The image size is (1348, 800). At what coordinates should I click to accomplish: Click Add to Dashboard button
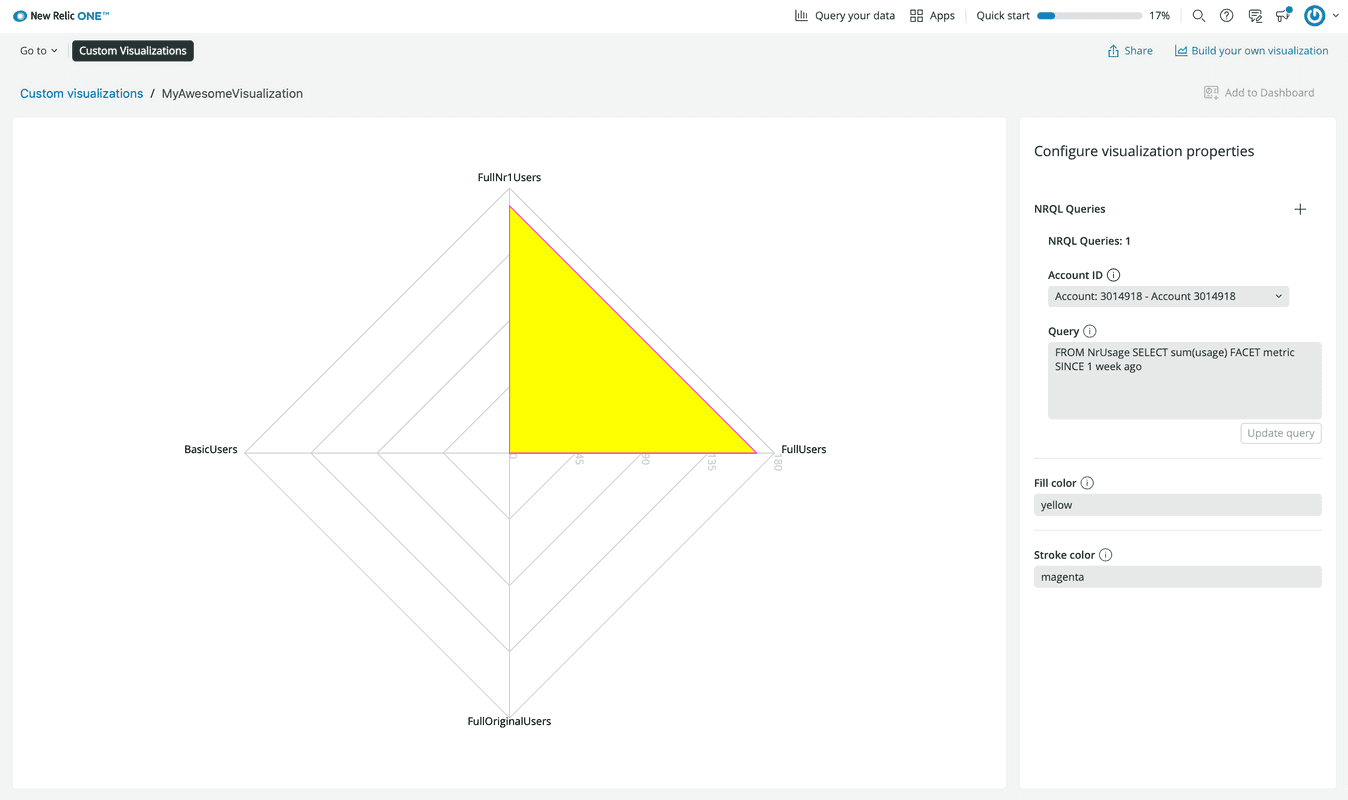tap(1259, 92)
